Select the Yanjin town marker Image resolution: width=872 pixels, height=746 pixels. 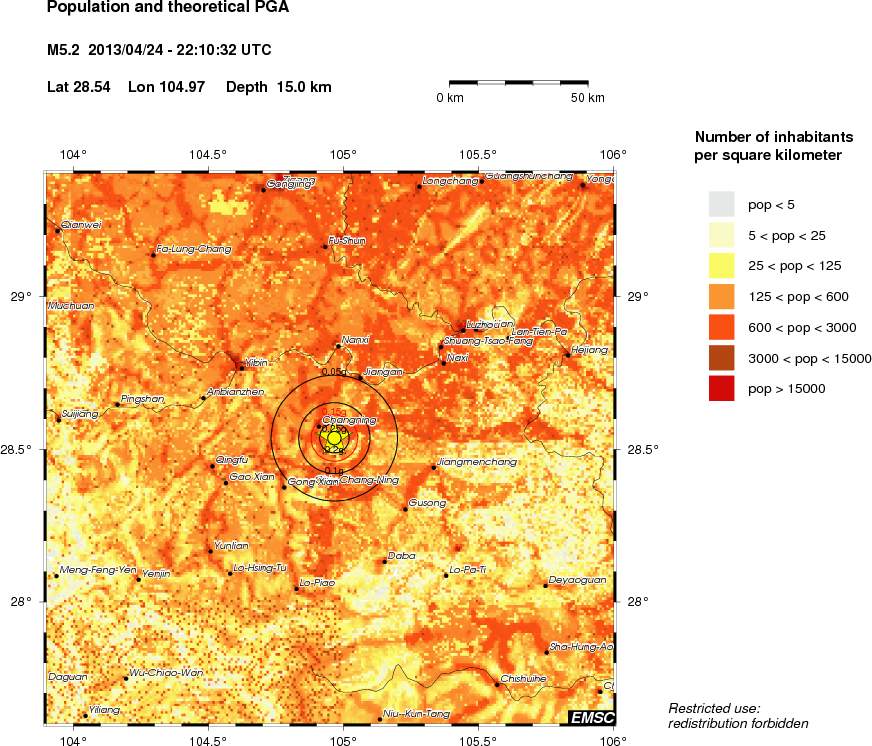[139, 580]
